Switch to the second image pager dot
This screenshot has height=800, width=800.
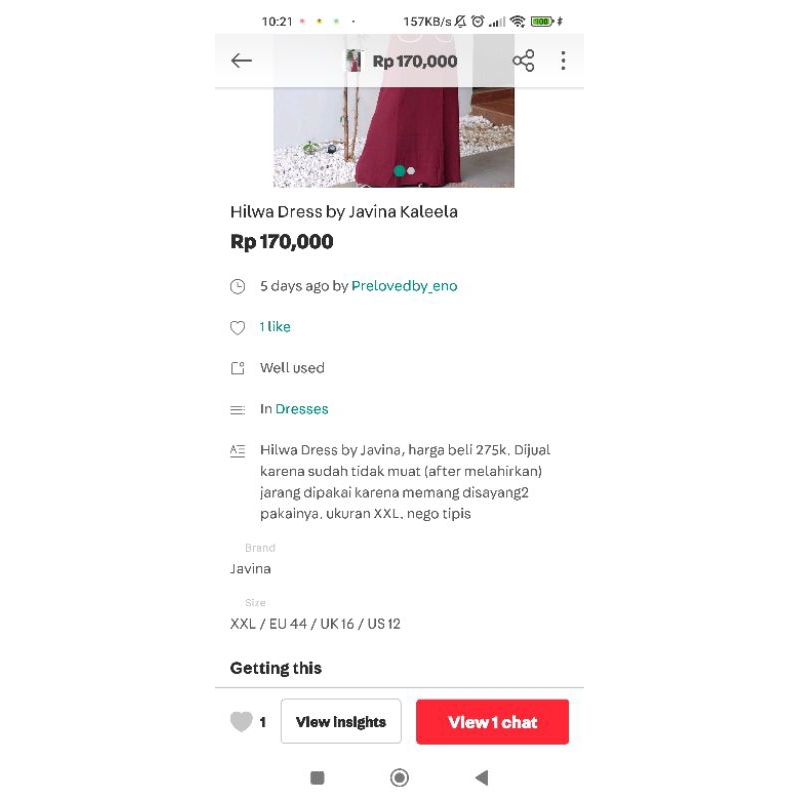(x=411, y=171)
